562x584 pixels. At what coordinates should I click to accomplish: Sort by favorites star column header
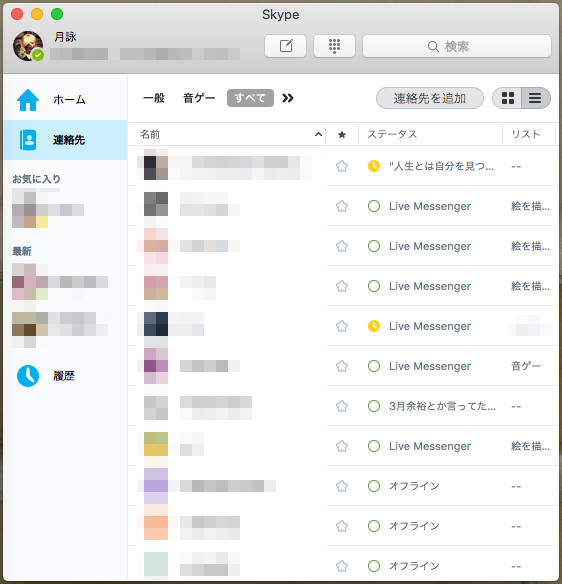342,134
